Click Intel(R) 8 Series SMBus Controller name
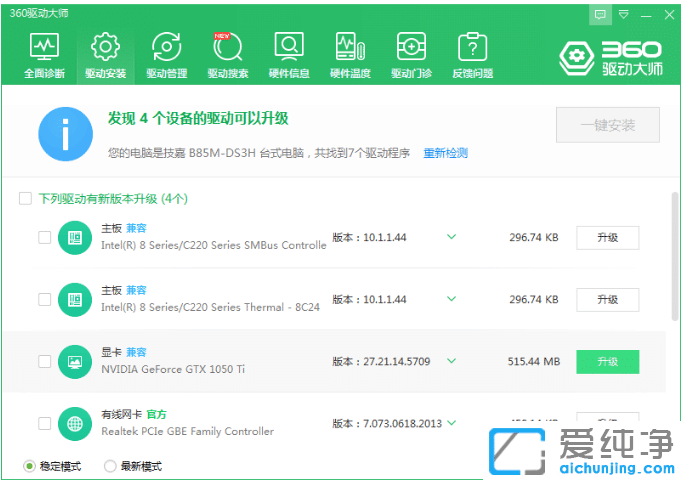 [x=213, y=246]
